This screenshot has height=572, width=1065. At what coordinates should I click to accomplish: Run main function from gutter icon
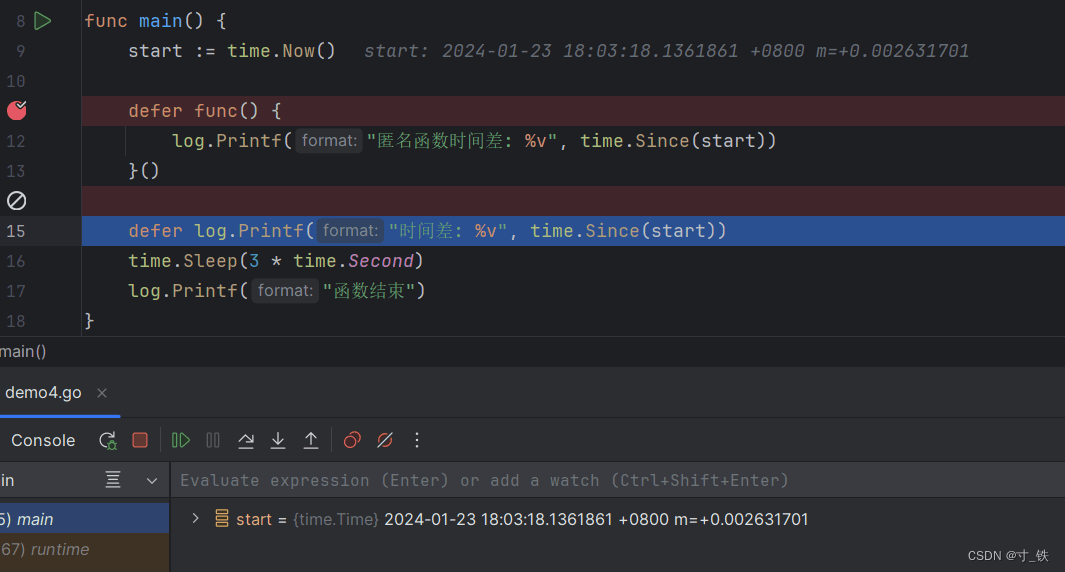tap(42, 20)
